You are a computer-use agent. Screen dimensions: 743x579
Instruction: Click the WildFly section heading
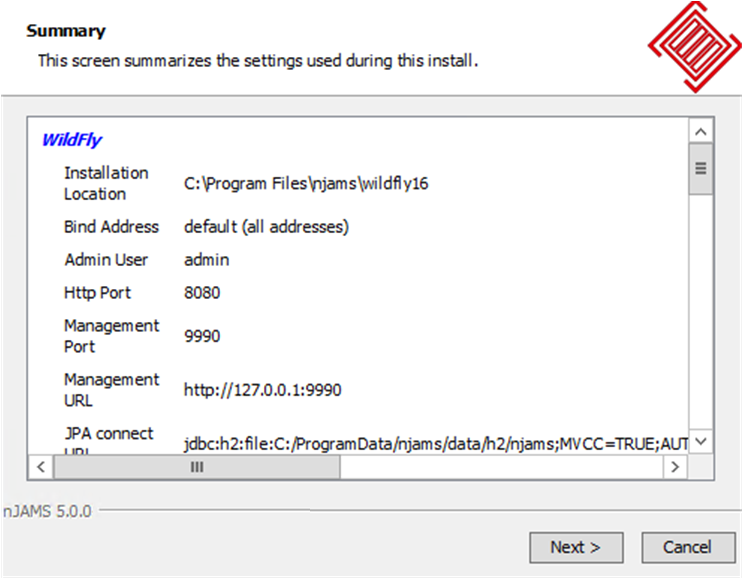pyautogui.click(x=72, y=140)
